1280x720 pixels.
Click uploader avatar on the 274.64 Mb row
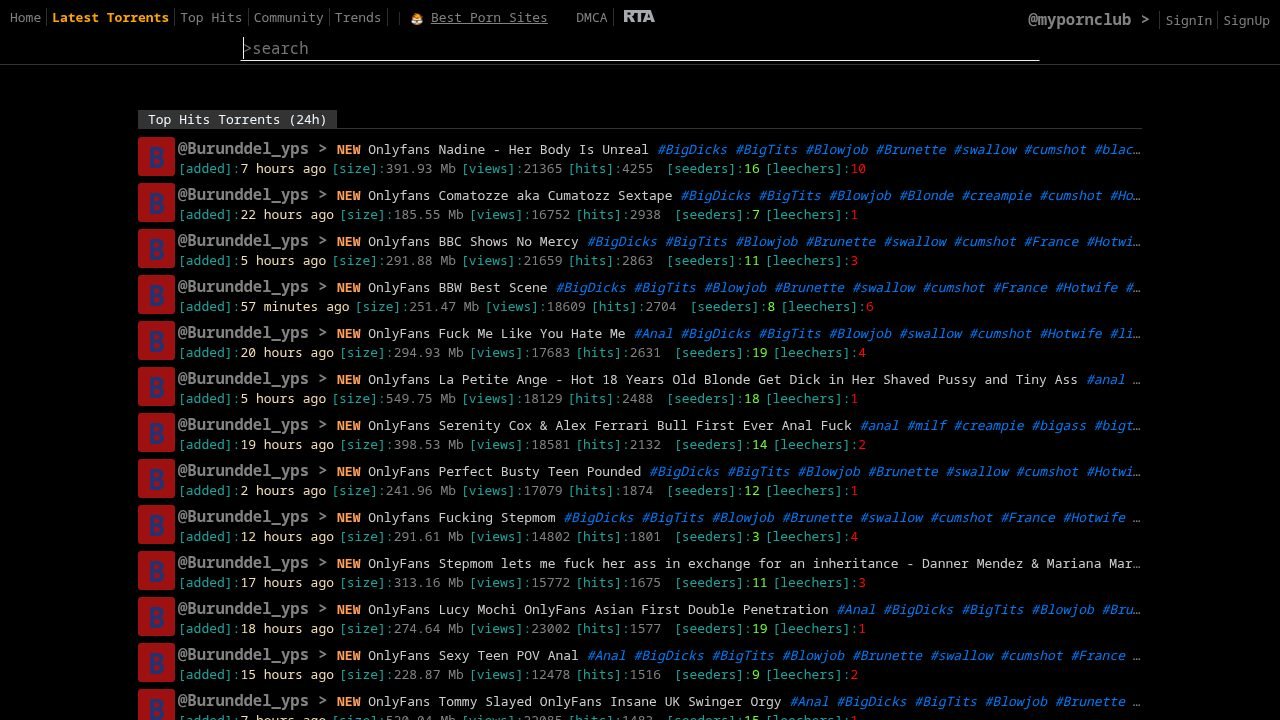click(156, 617)
